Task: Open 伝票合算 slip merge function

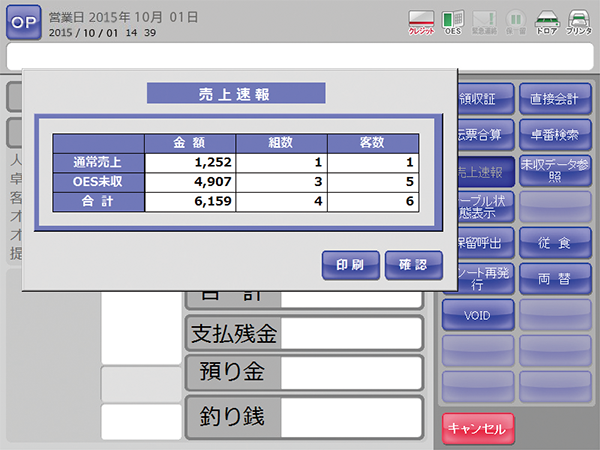Action: click(x=486, y=135)
